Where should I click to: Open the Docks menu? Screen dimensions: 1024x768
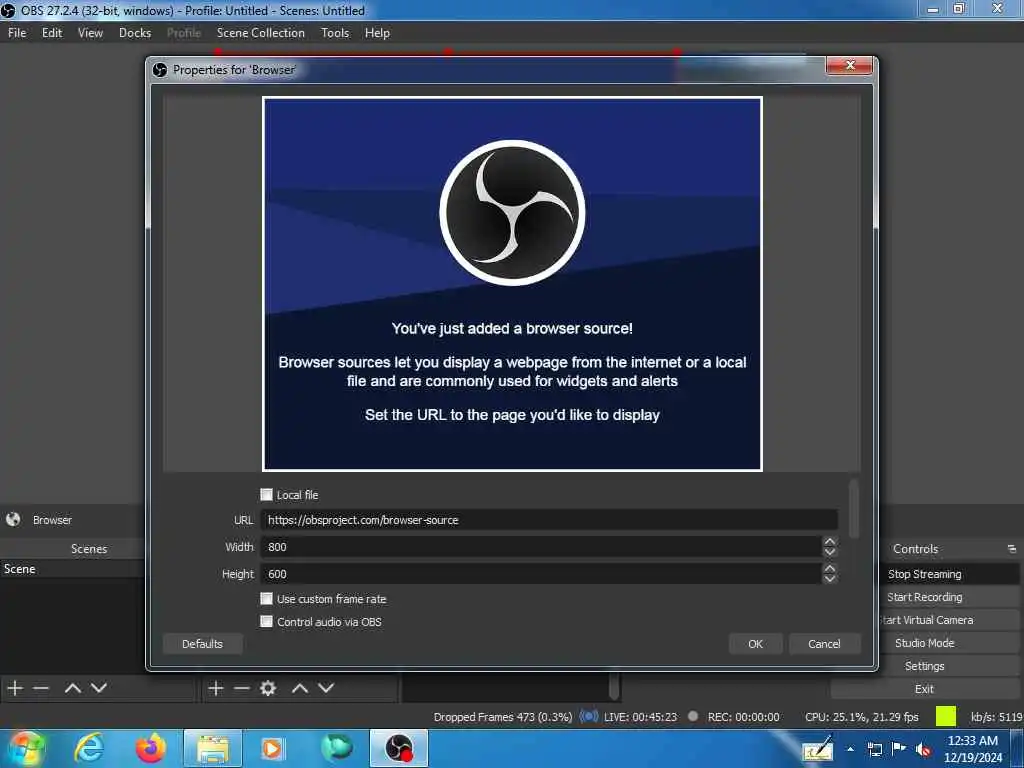135,33
